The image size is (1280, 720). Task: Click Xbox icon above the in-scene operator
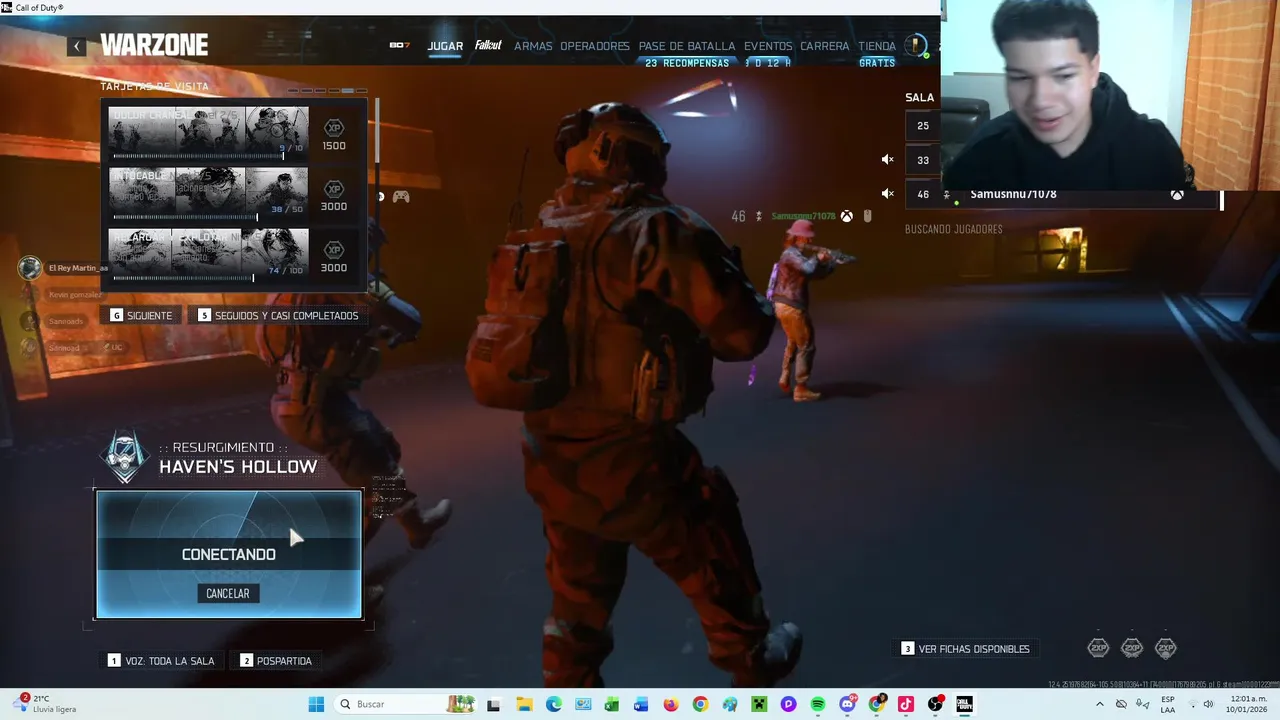pyautogui.click(x=846, y=216)
